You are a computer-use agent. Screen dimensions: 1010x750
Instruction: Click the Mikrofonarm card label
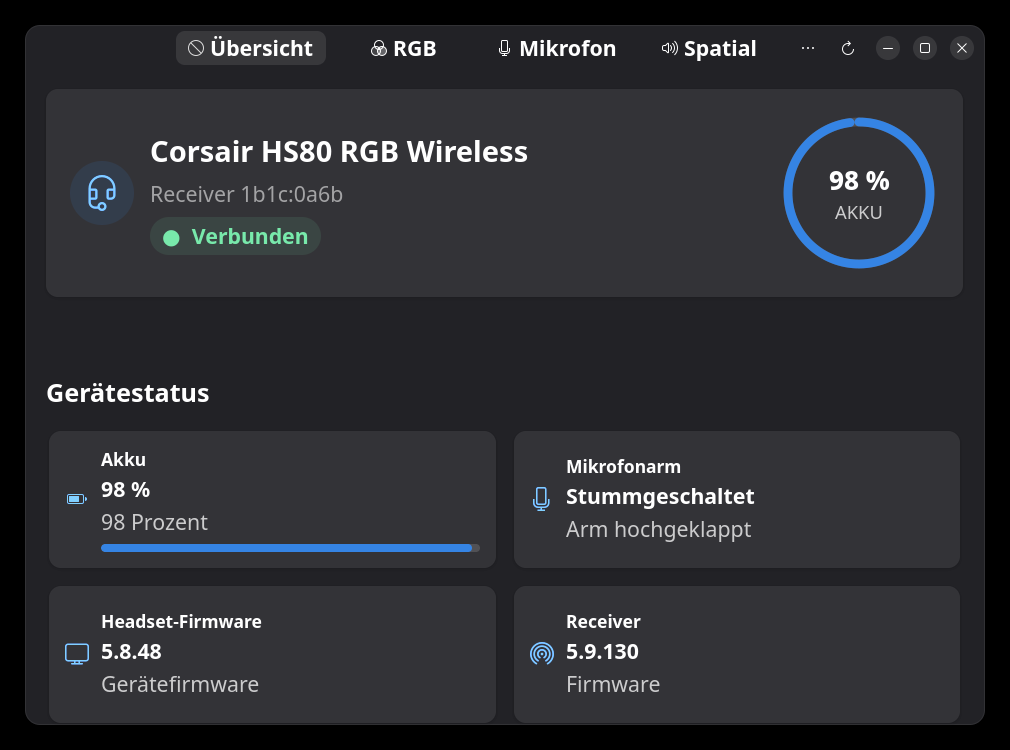coord(624,466)
